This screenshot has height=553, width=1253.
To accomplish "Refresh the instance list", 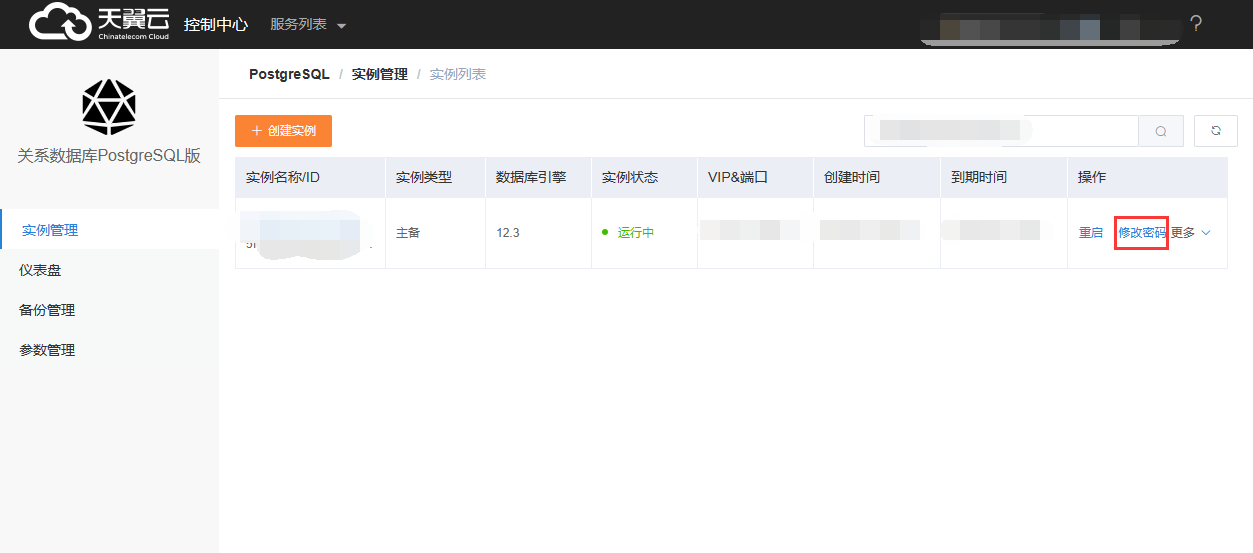I will [1216, 131].
